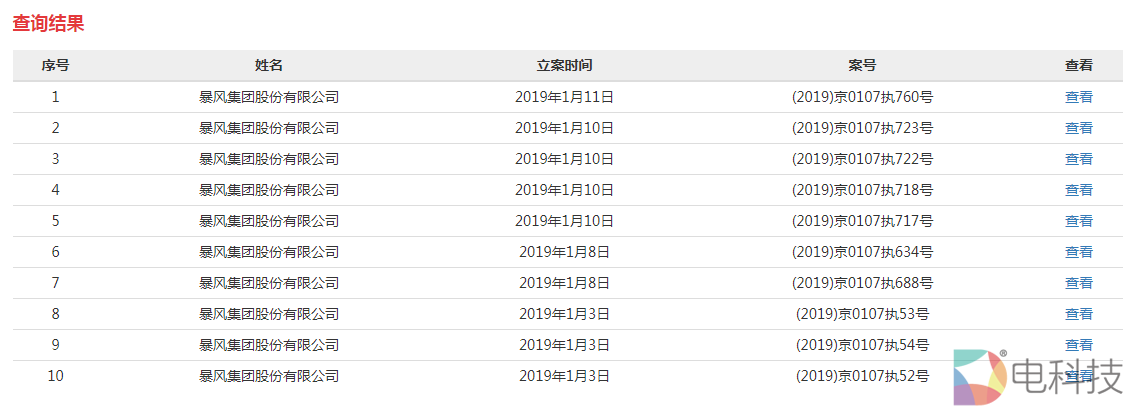Click the 序号 column header
1127x412 pixels.
coord(55,65)
